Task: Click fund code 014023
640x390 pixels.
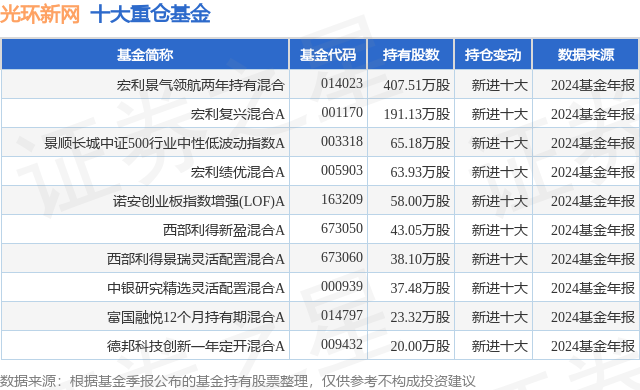Action: point(342,83)
